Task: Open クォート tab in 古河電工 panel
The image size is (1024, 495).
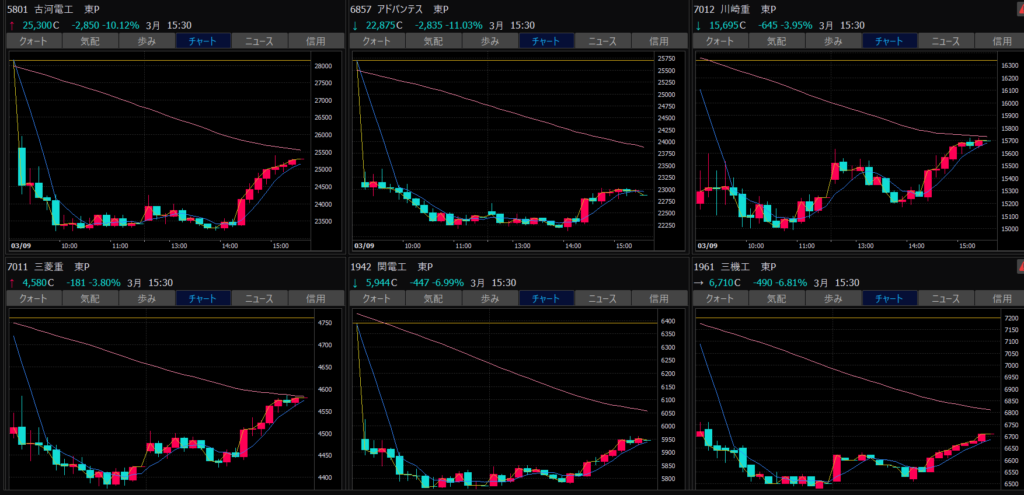Action: pyautogui.click(x=33, y=41)
